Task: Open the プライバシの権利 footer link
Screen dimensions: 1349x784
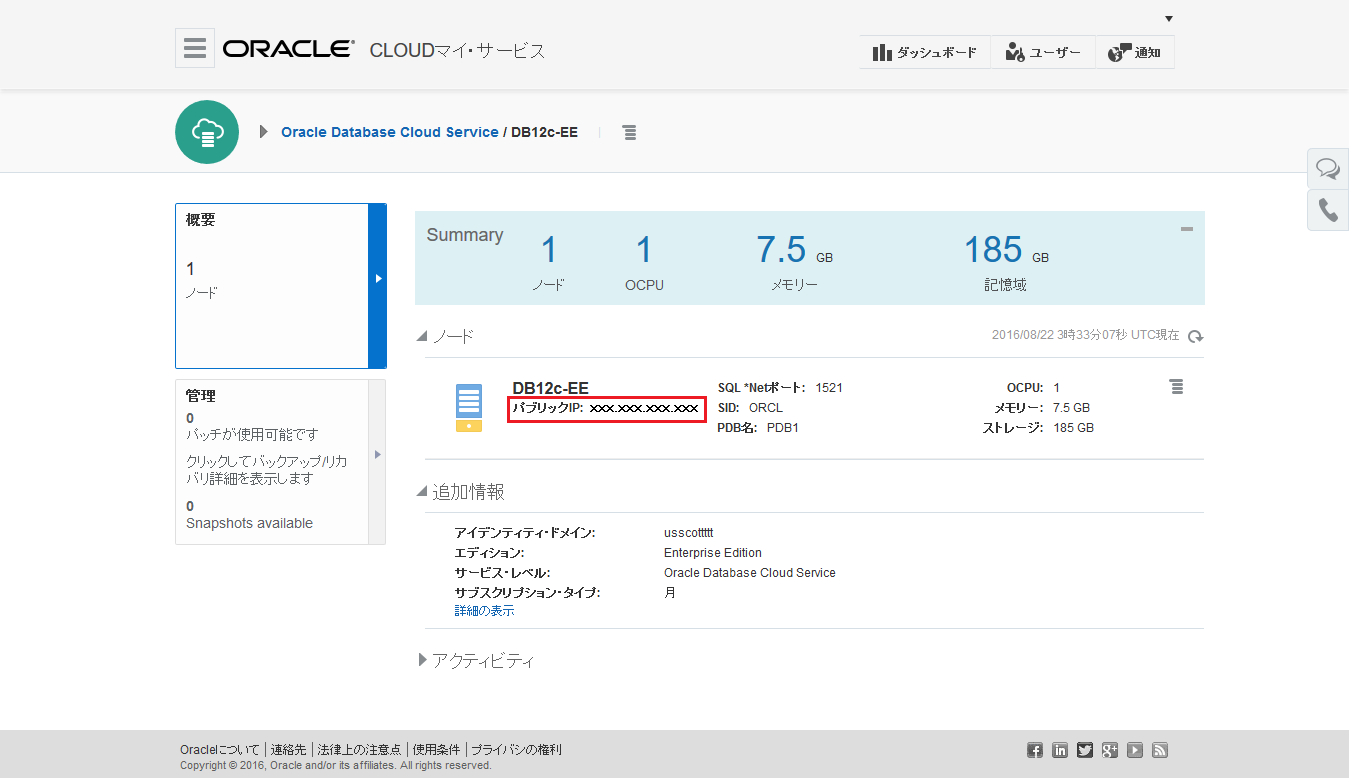Action: (x=516, y=750)
